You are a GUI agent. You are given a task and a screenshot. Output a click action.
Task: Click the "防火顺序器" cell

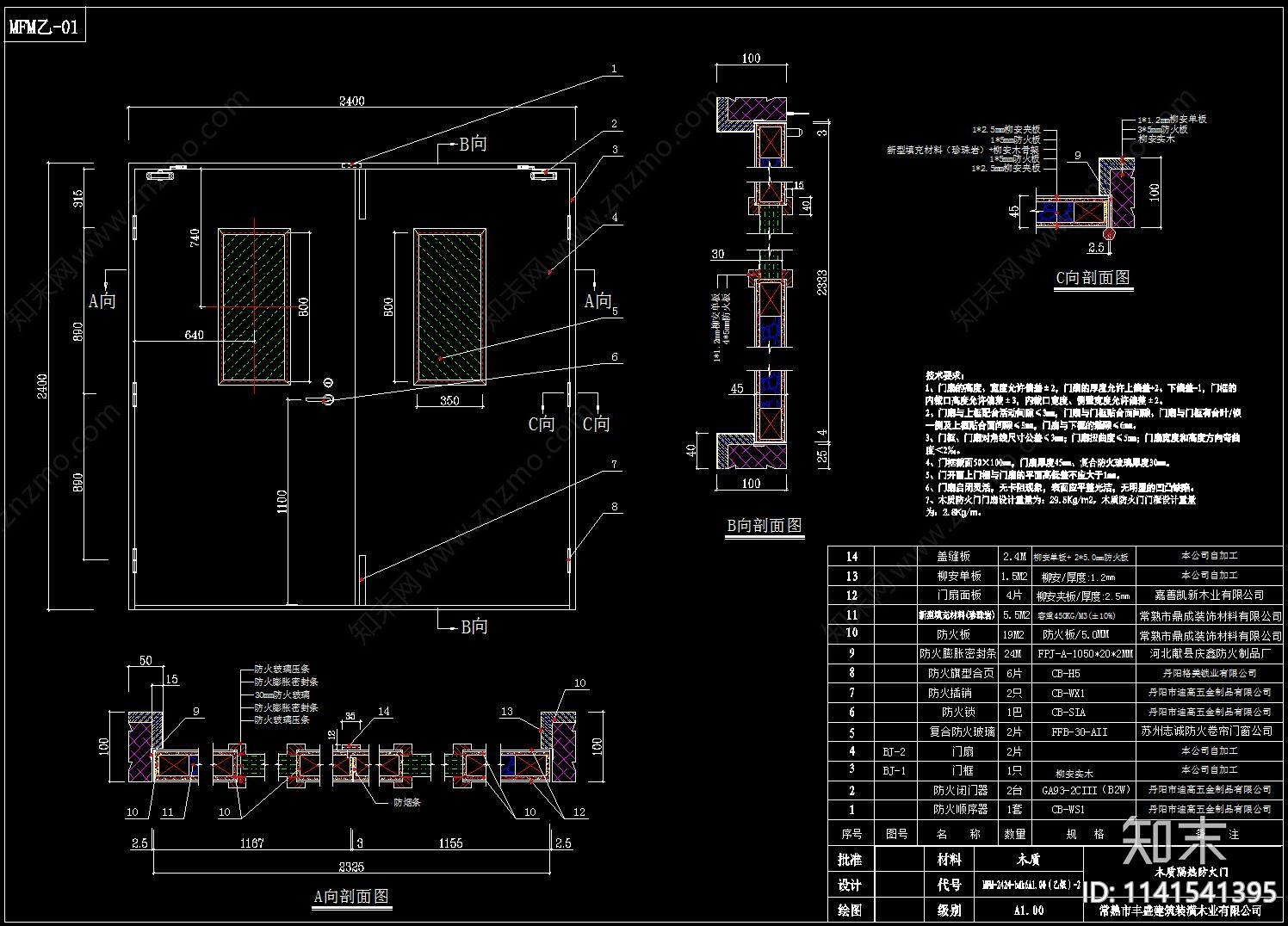pos(960,810)
